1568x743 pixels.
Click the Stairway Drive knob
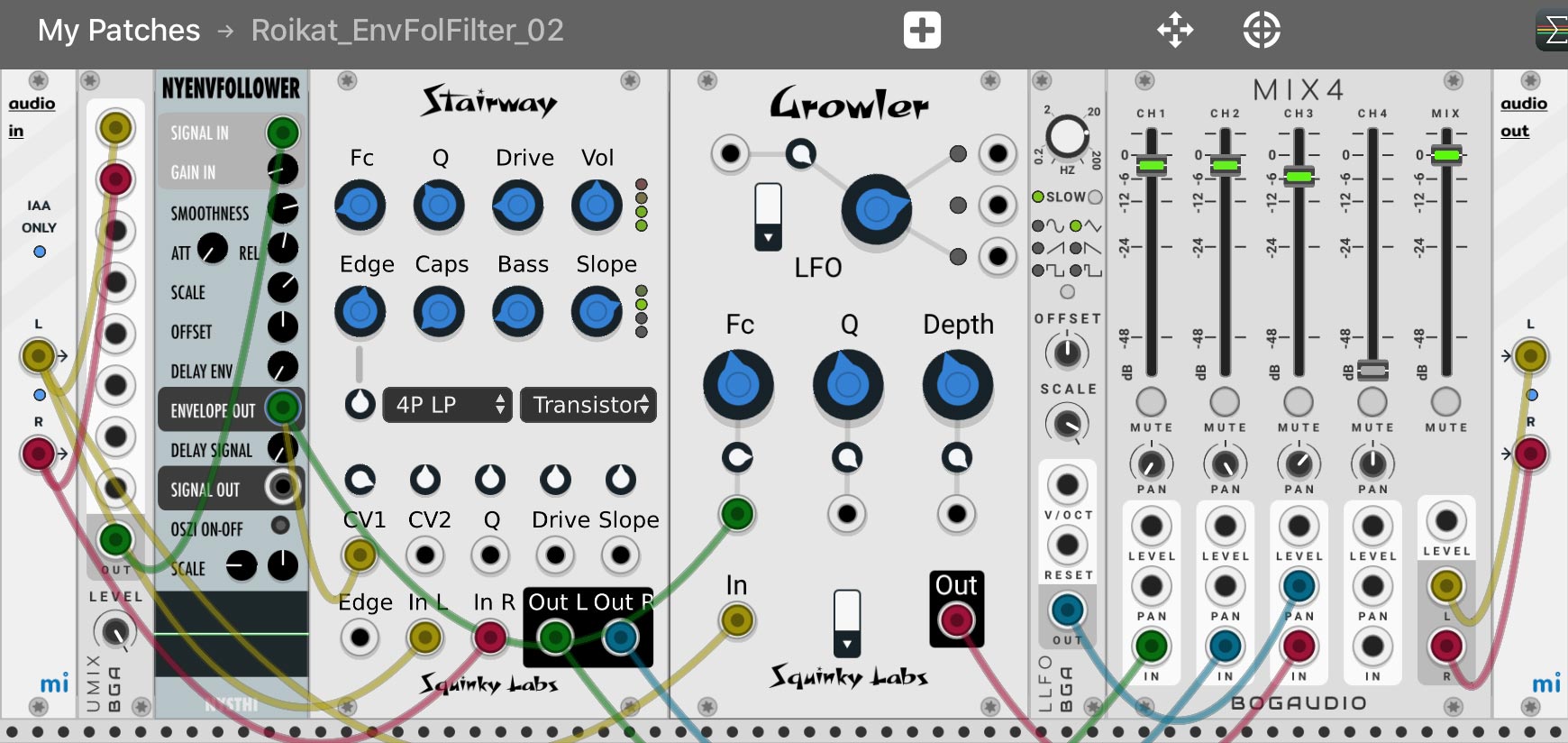(517, 206)
